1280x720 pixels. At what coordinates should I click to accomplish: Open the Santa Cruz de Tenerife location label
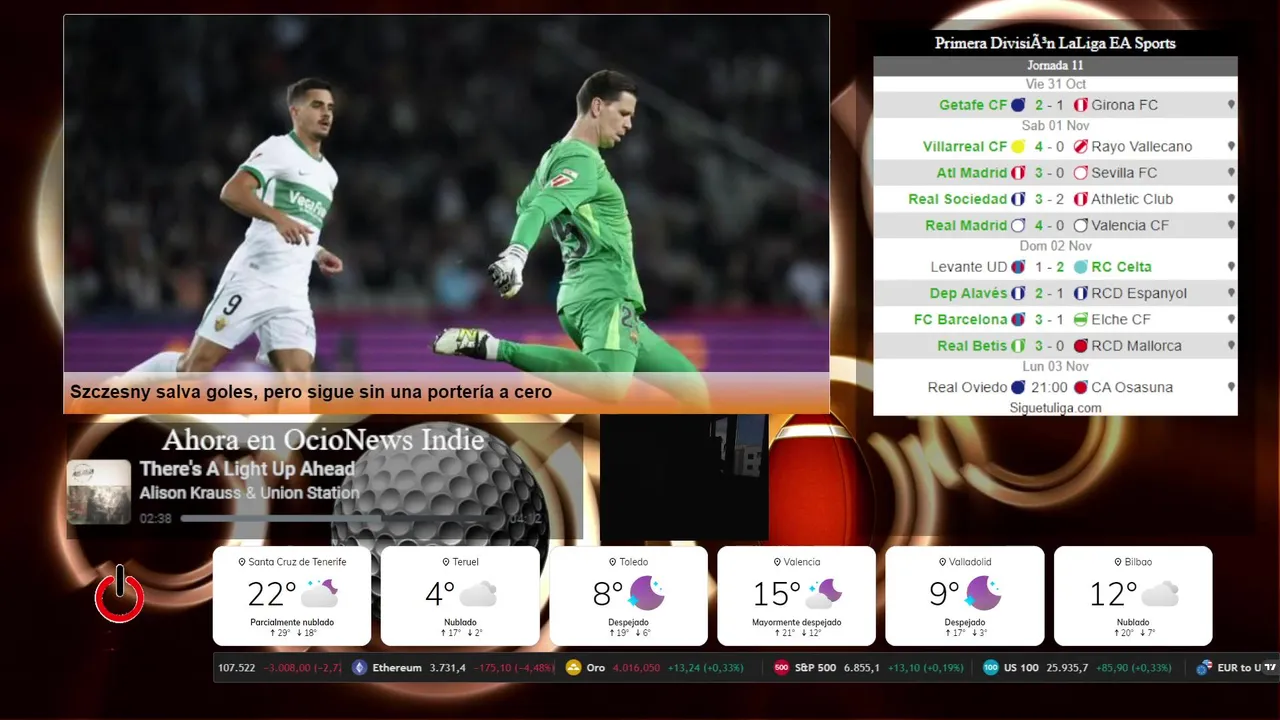click(x=292, y=562)
